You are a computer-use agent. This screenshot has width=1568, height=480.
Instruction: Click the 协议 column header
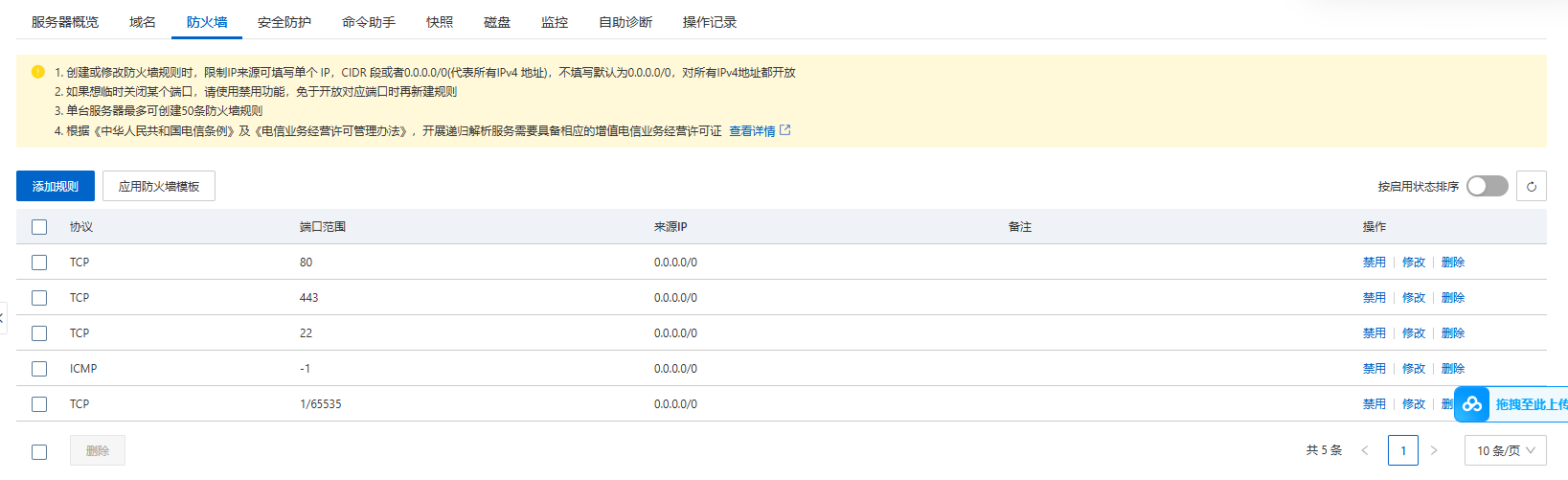pyautogui.click(x=81, y=227)
